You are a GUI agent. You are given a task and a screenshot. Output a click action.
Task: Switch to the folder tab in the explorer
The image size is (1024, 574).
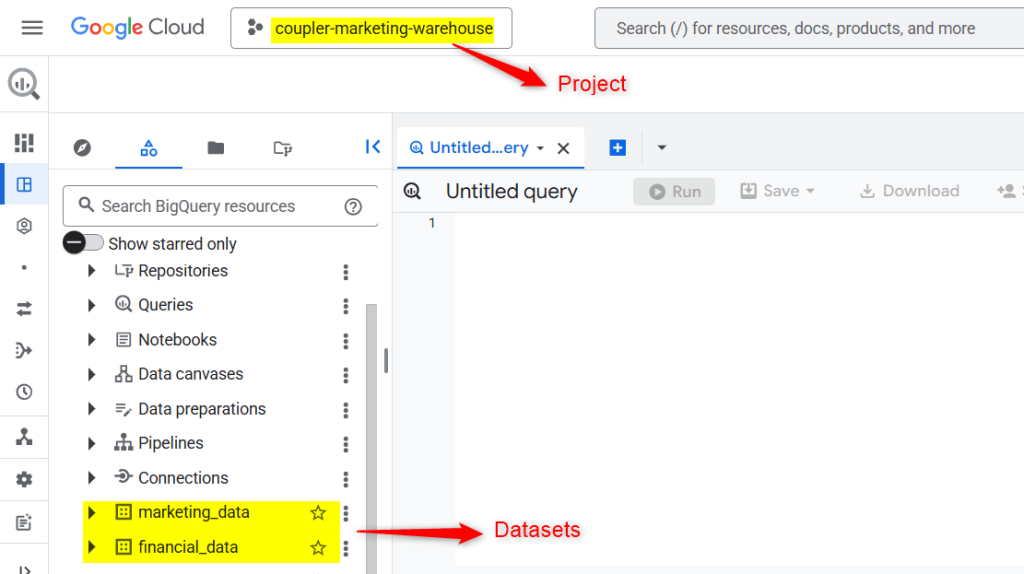click(x=216, y=148)
